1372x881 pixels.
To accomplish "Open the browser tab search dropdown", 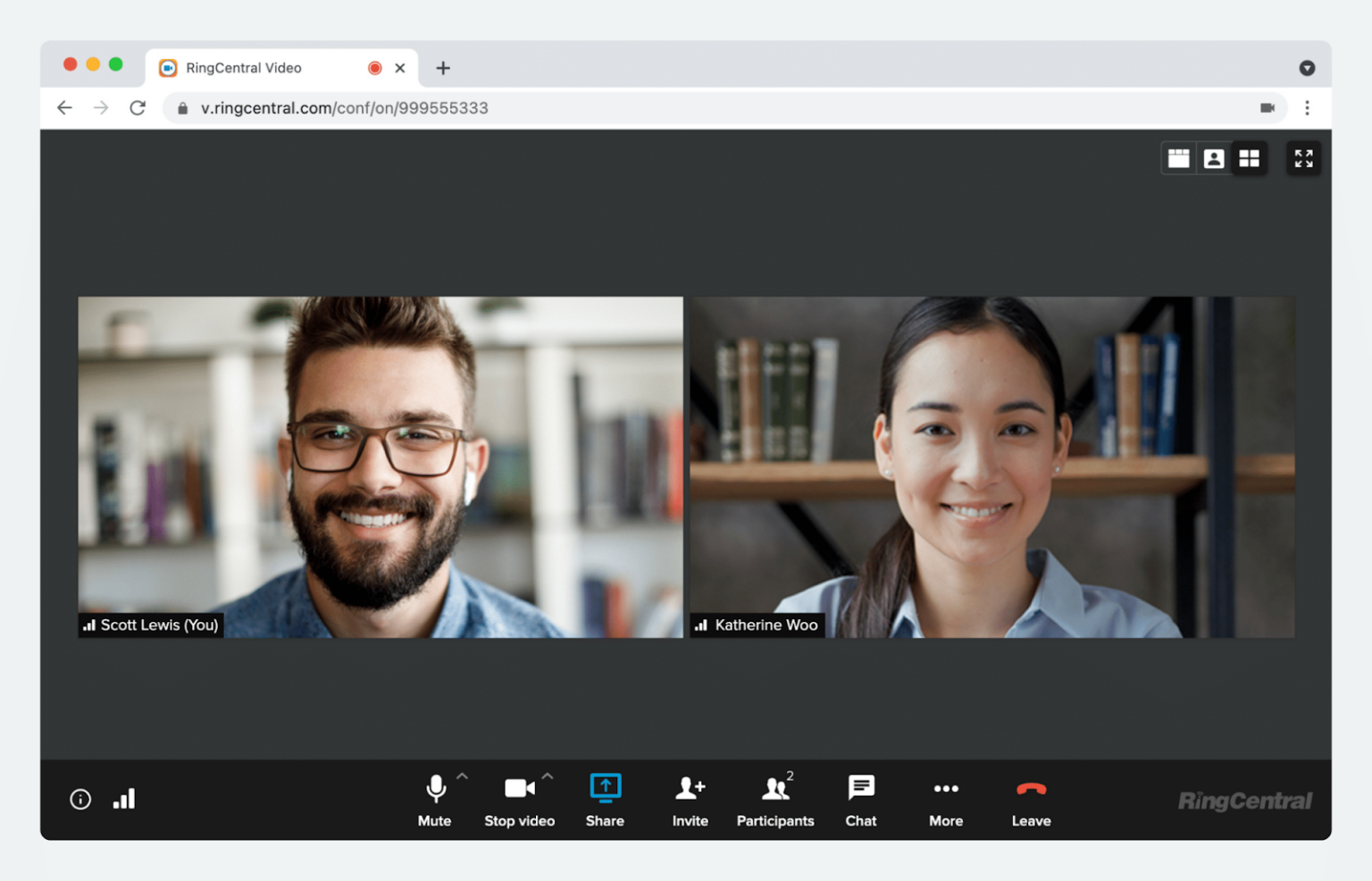I will (x=1307, y=67).
